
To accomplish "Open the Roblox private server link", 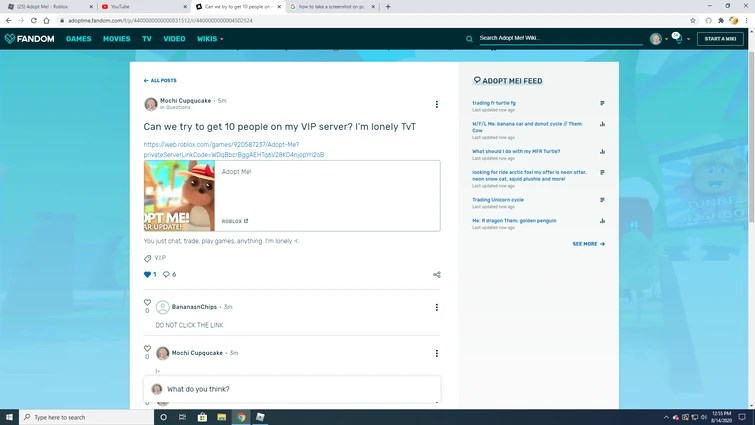I will (x=234, y=149).
